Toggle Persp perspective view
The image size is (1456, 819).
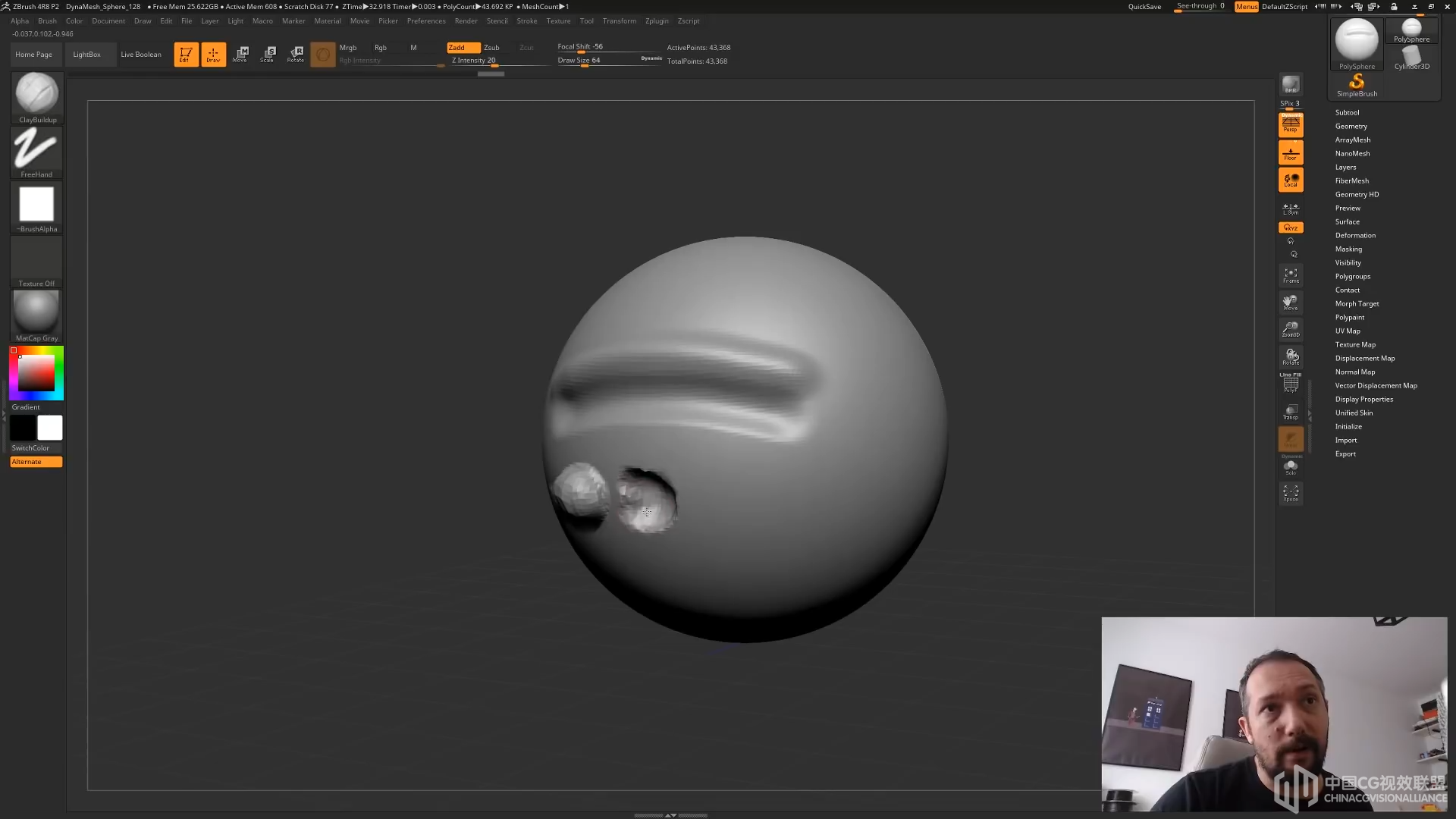pyautogui.click(x=1291, y=124)
